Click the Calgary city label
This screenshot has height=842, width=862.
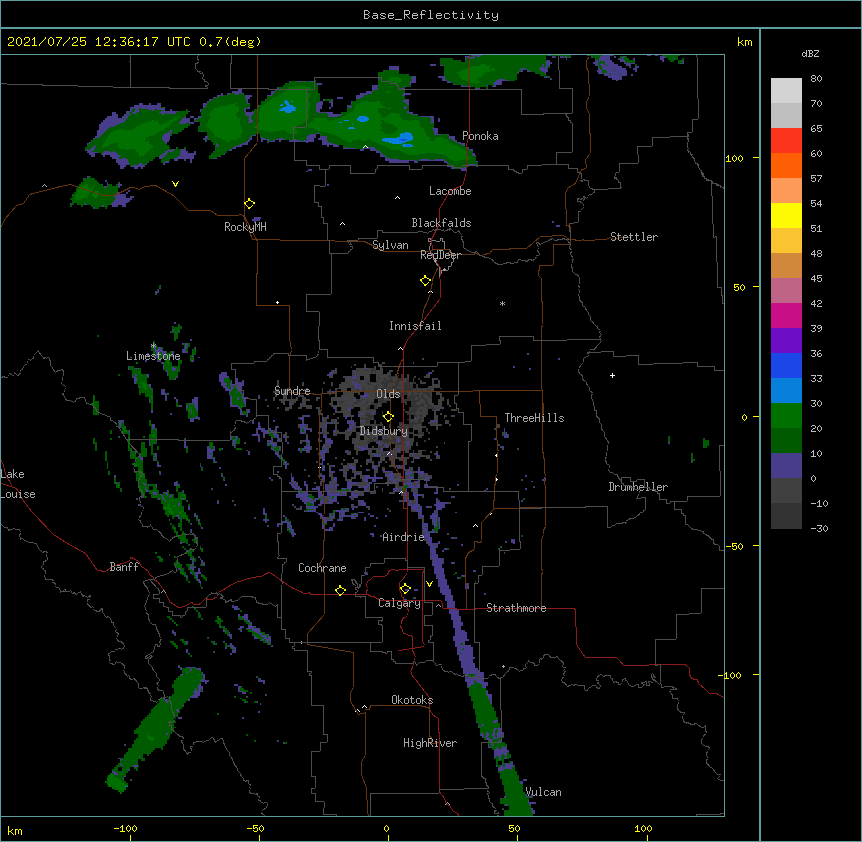[400, 603]
